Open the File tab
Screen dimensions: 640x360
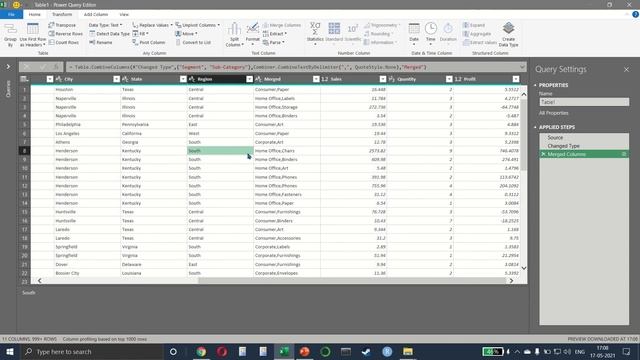(11, 14)
